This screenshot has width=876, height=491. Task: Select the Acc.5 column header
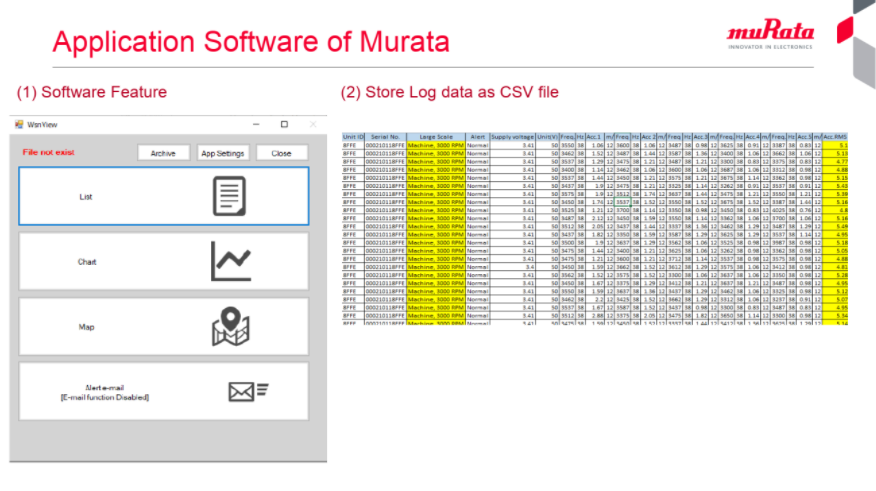coord(804,137)
